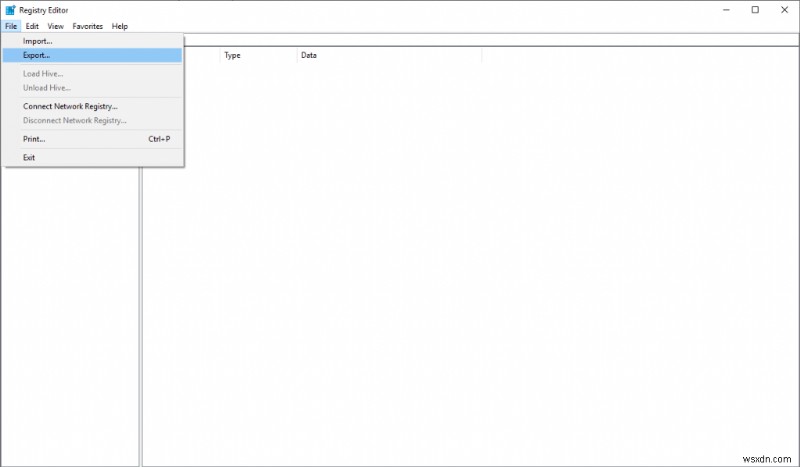Maximize the Registry Editor window
800x467 pixels.
pyautogui.click(x=755, y=10)
